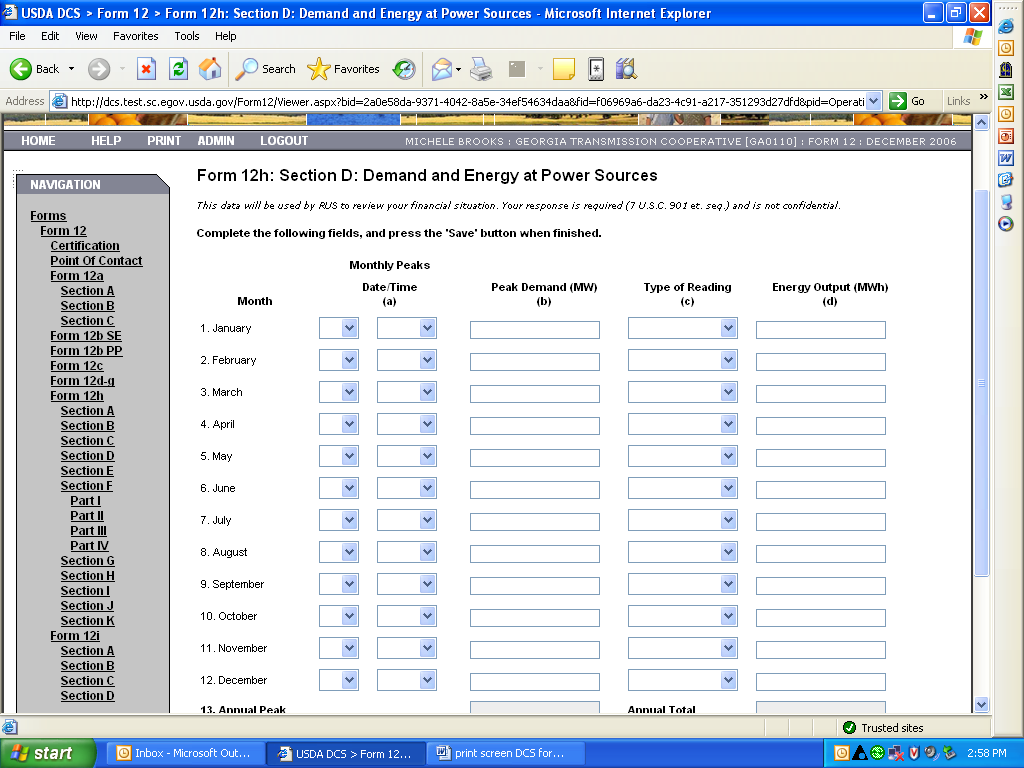The width and height of the screenshot is (1024, 768).
Task: Open the Favorites star toolbar button
Action: point(344,69)
